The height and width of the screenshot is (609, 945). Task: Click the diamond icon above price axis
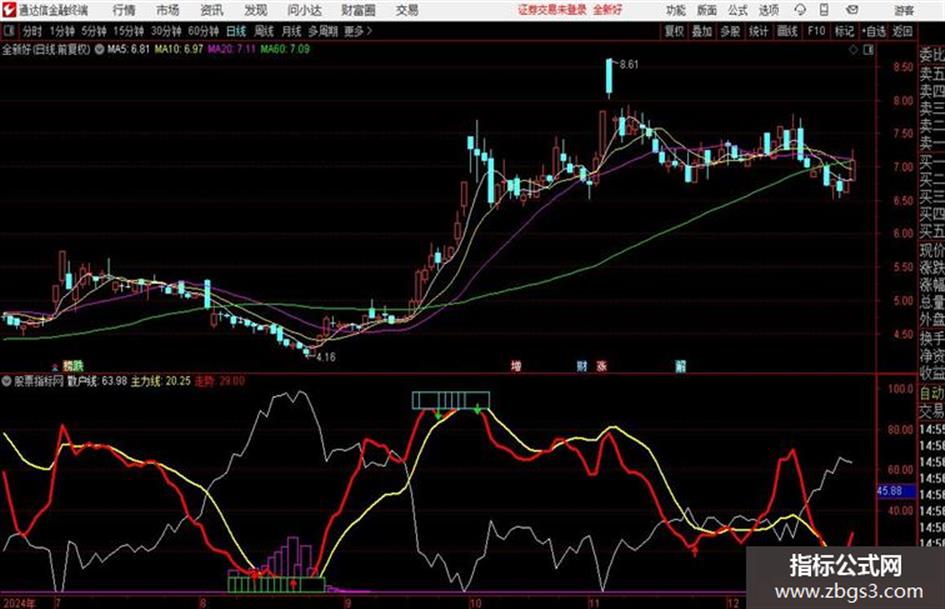click(853, 50)
